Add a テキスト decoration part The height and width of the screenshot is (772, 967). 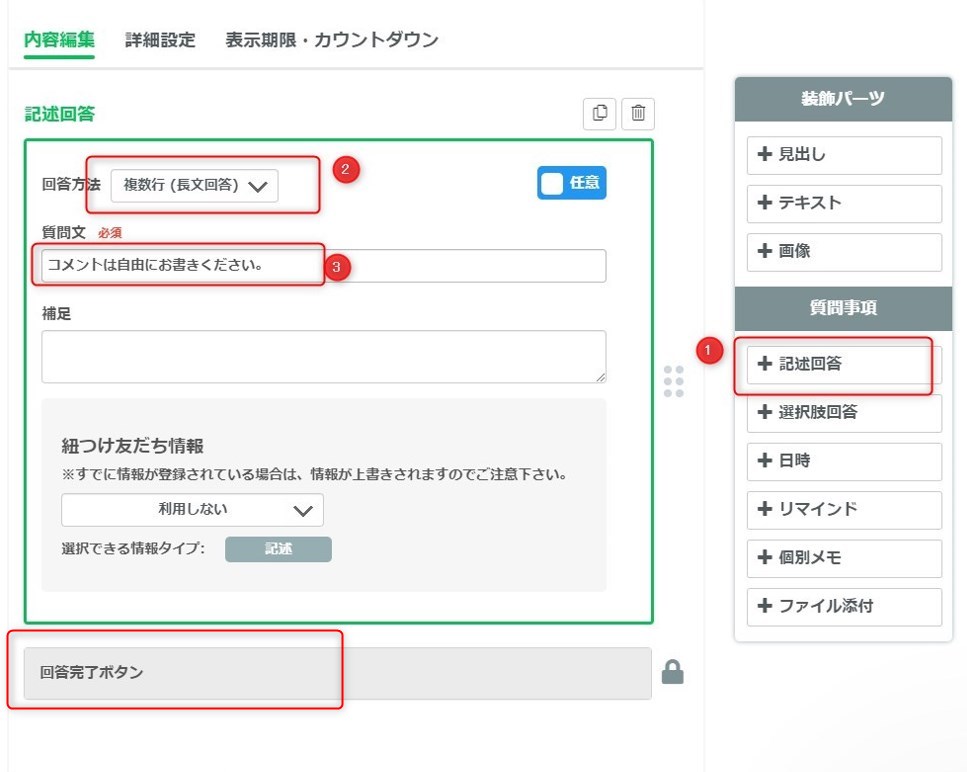coord(843,203)
